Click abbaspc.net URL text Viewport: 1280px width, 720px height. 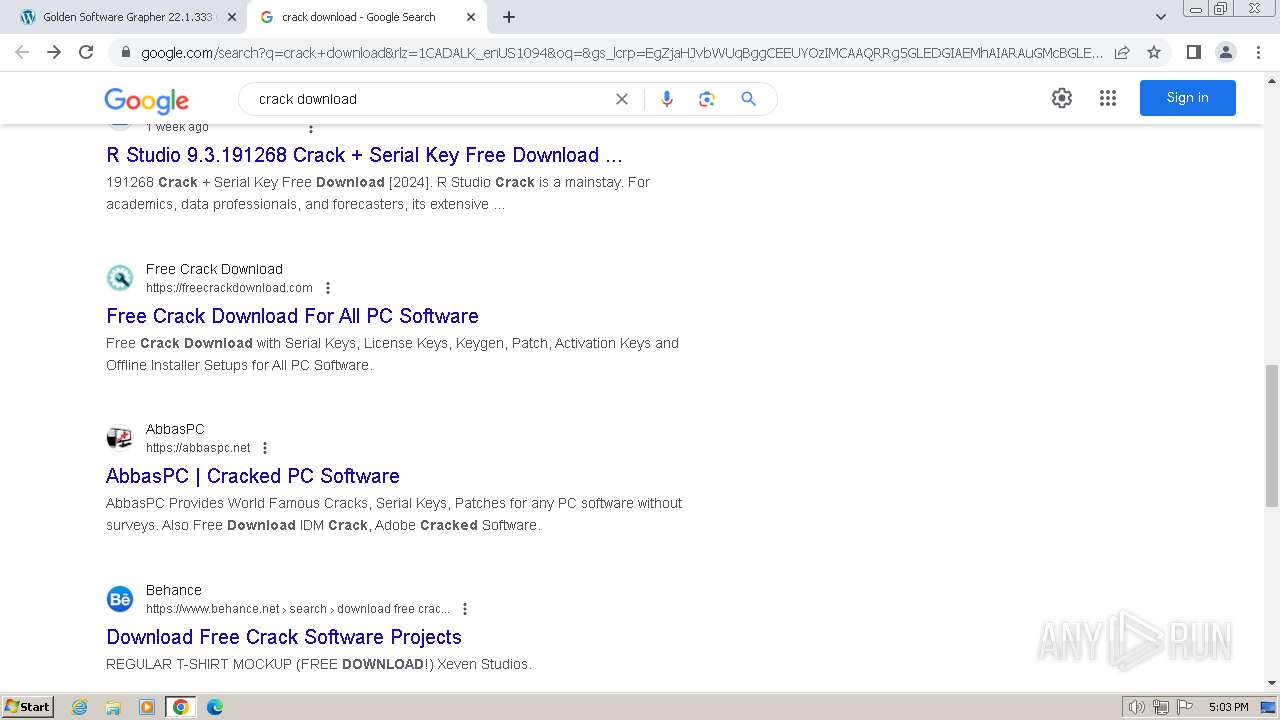pyautogui.click(x=198, y=448)
